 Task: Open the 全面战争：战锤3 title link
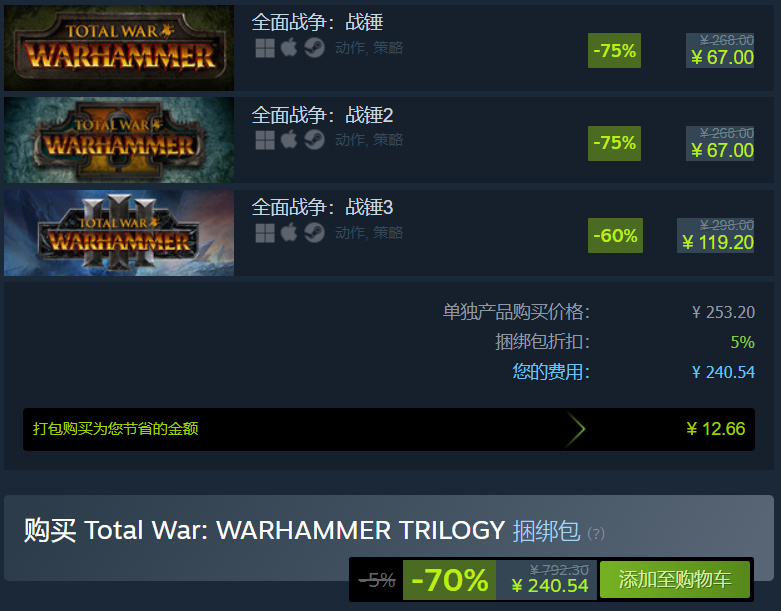(322, 207)
